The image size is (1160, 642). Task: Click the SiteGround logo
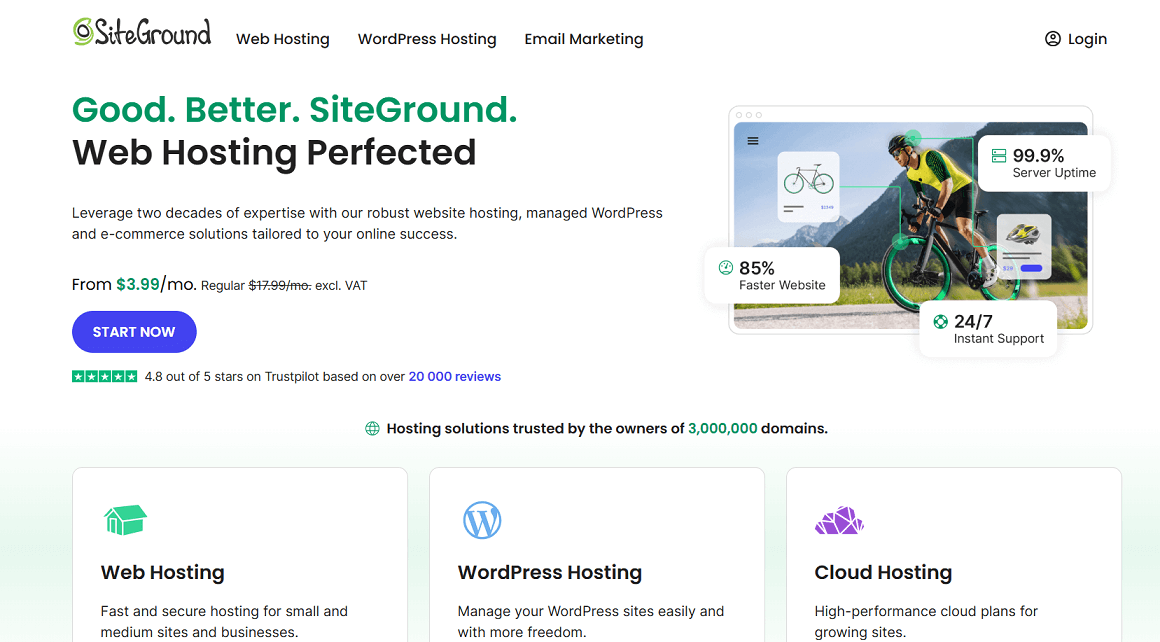tap(141, 31)
